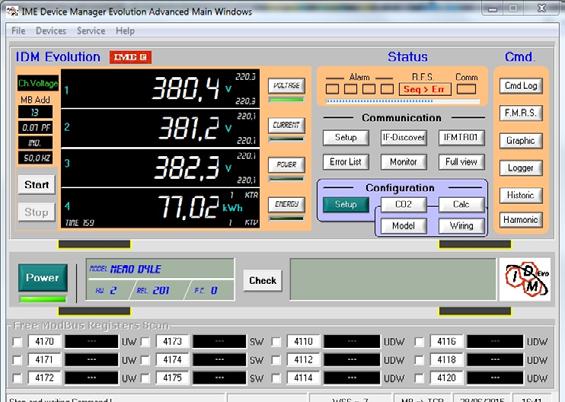
Task: Click the 0.07 PF readout
Action: [35, 128]
